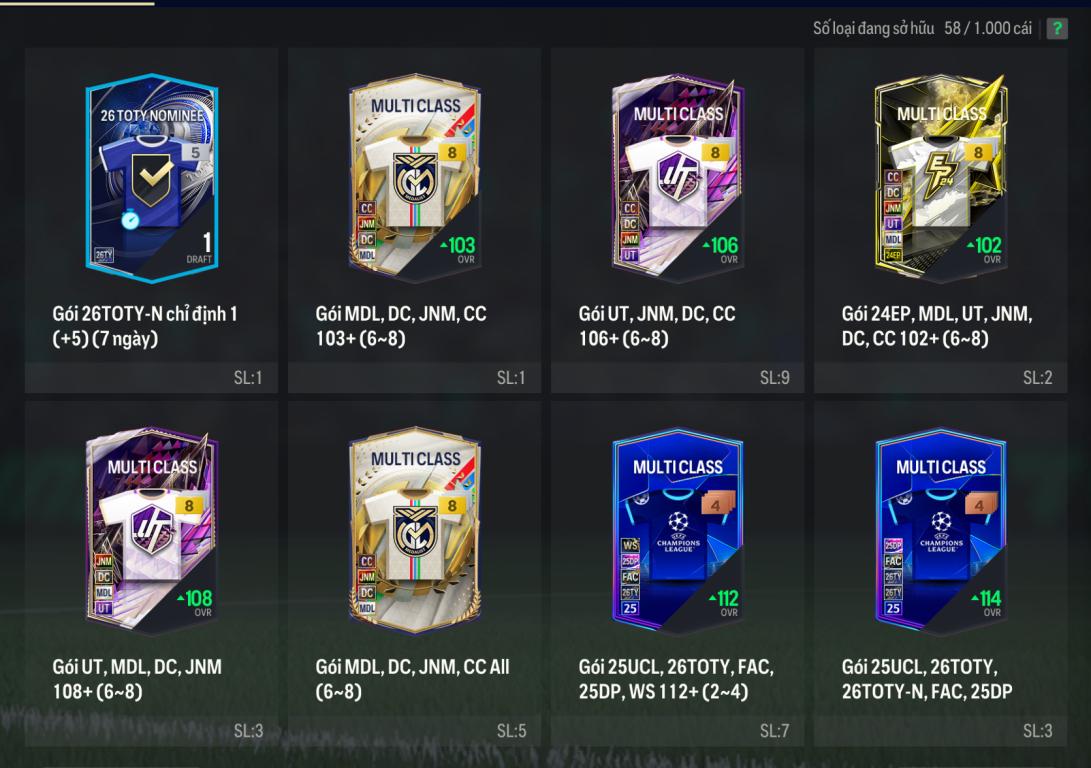Click "Gói 24EP, MDL, UT, JNM" pack title
This screenshot has height=768, width=1091.
point(937,314)
